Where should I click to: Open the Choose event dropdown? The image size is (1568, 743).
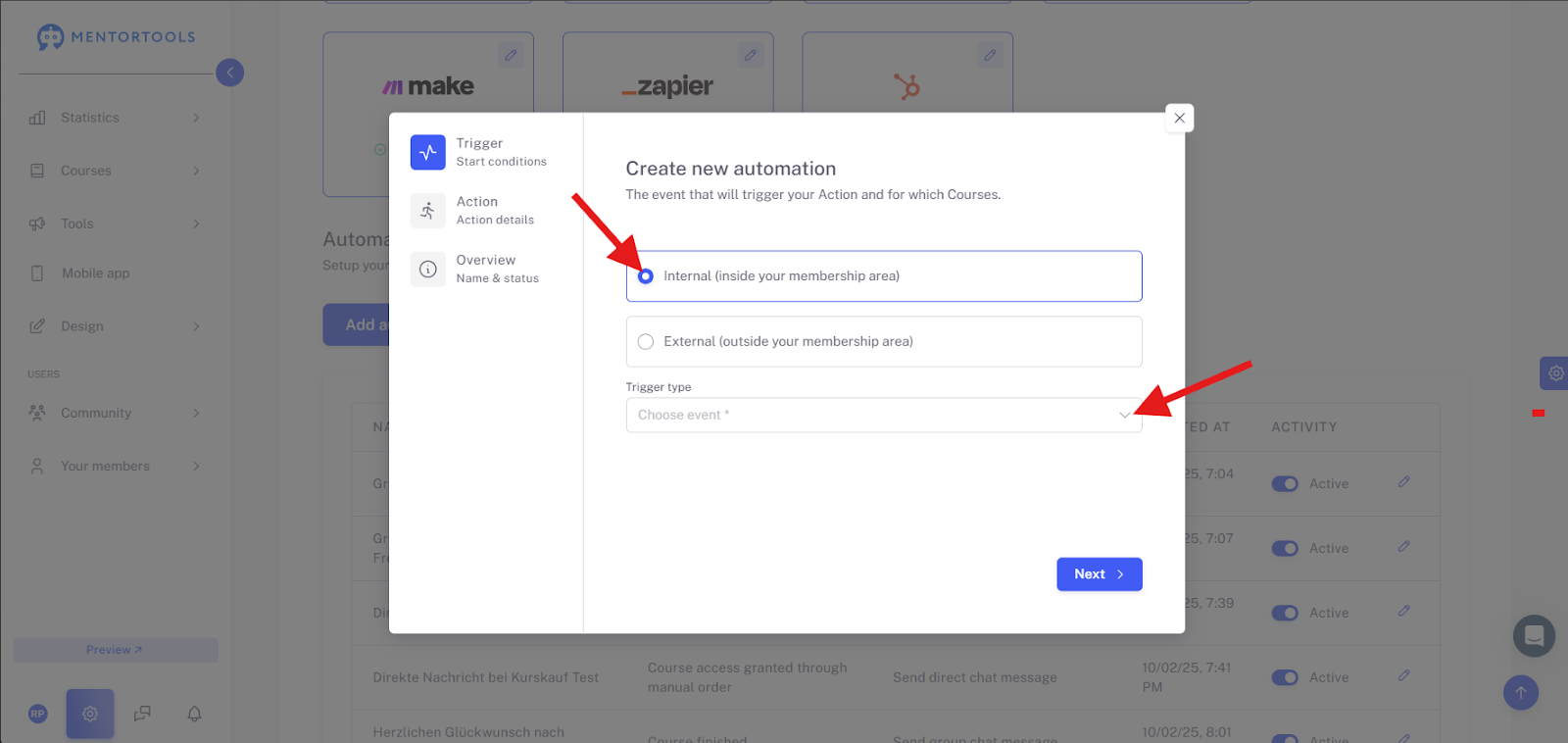pos(884,415)
